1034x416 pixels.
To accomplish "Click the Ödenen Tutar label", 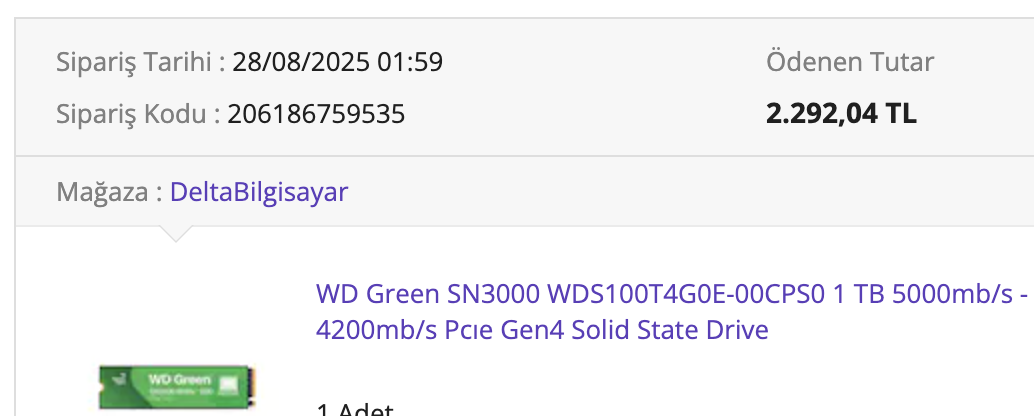I will click(x=849, y=62).
